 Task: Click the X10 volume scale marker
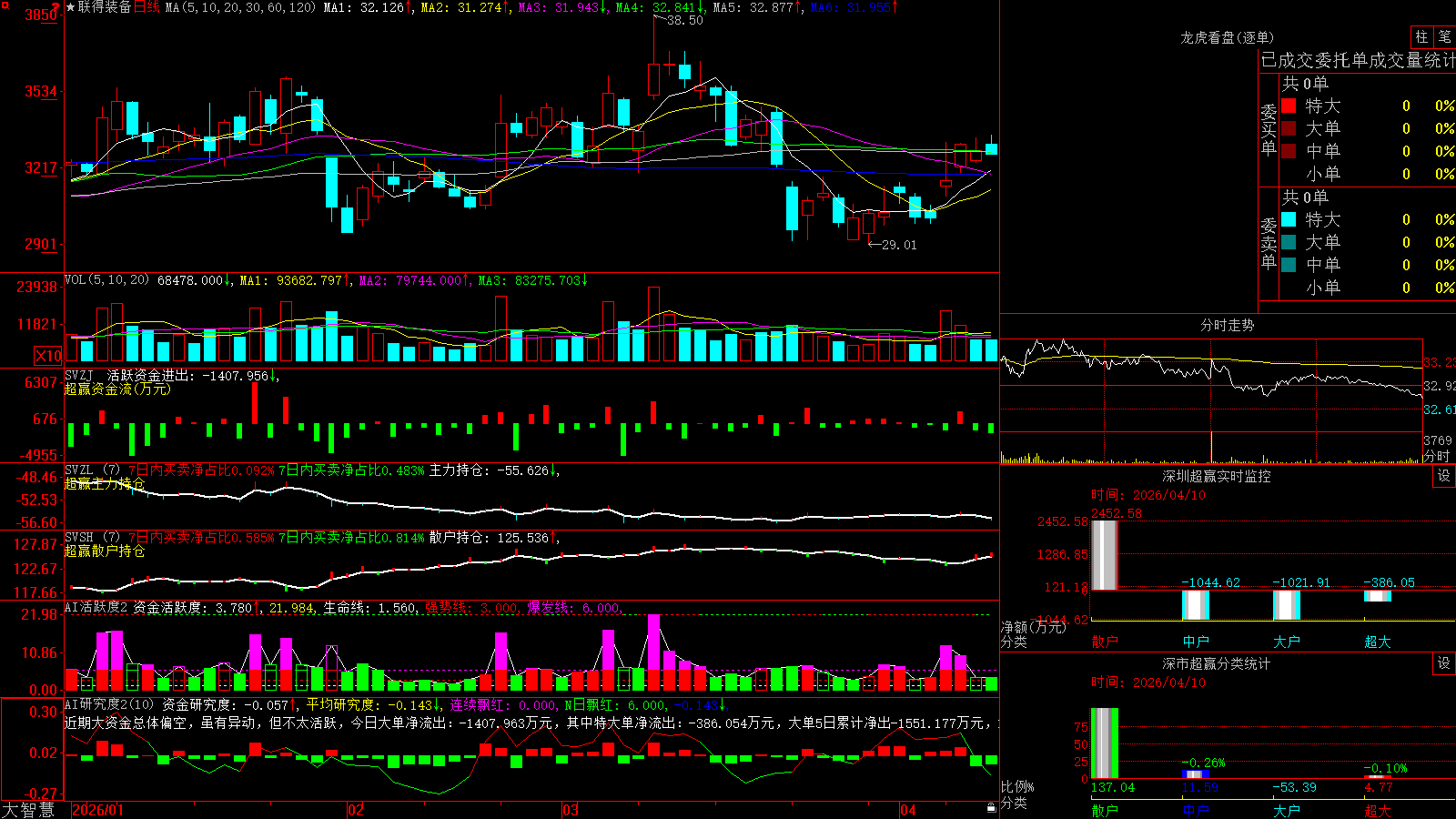click(x=48, y=356)
